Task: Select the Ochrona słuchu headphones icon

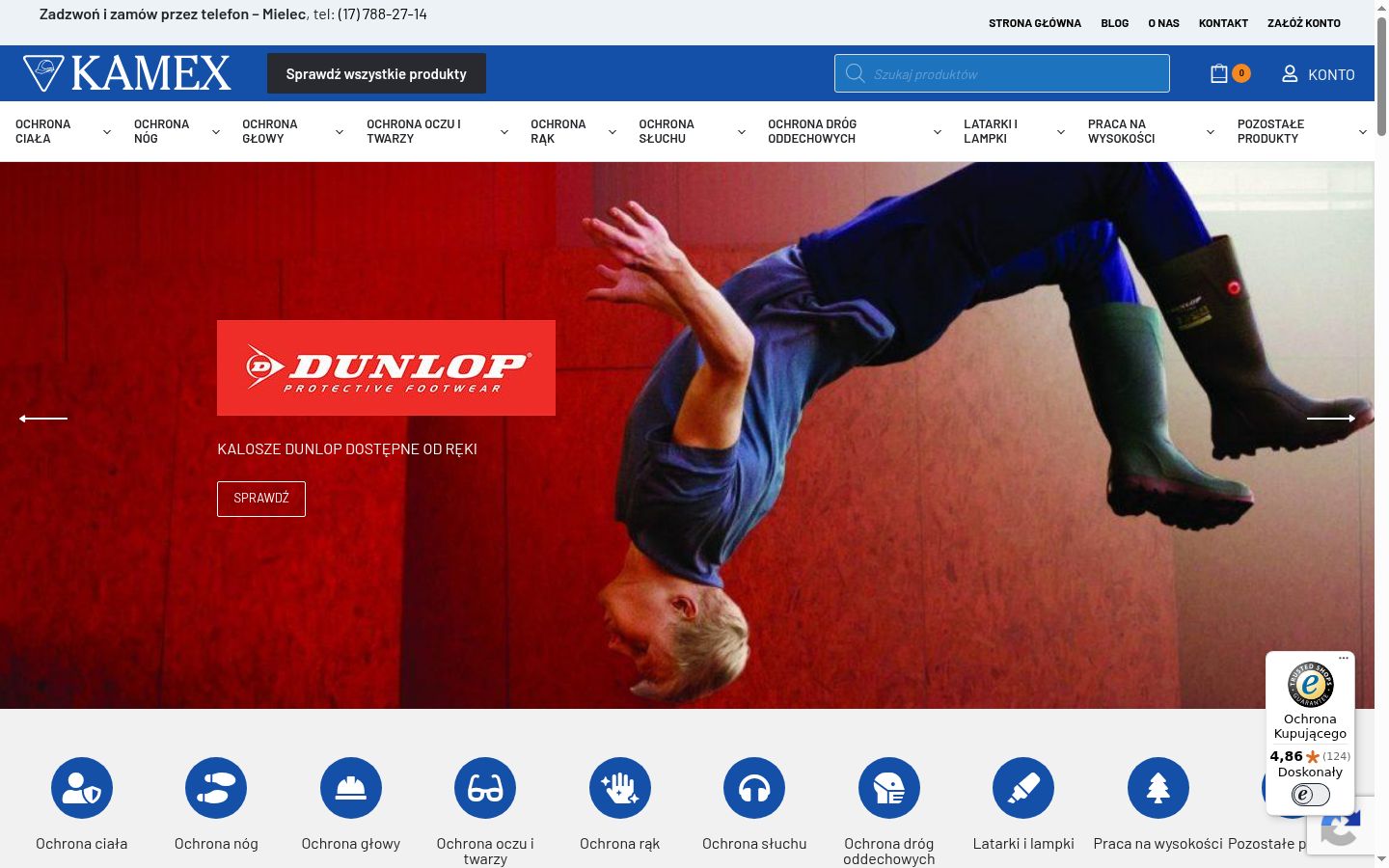Action: [x=754, y=788]
